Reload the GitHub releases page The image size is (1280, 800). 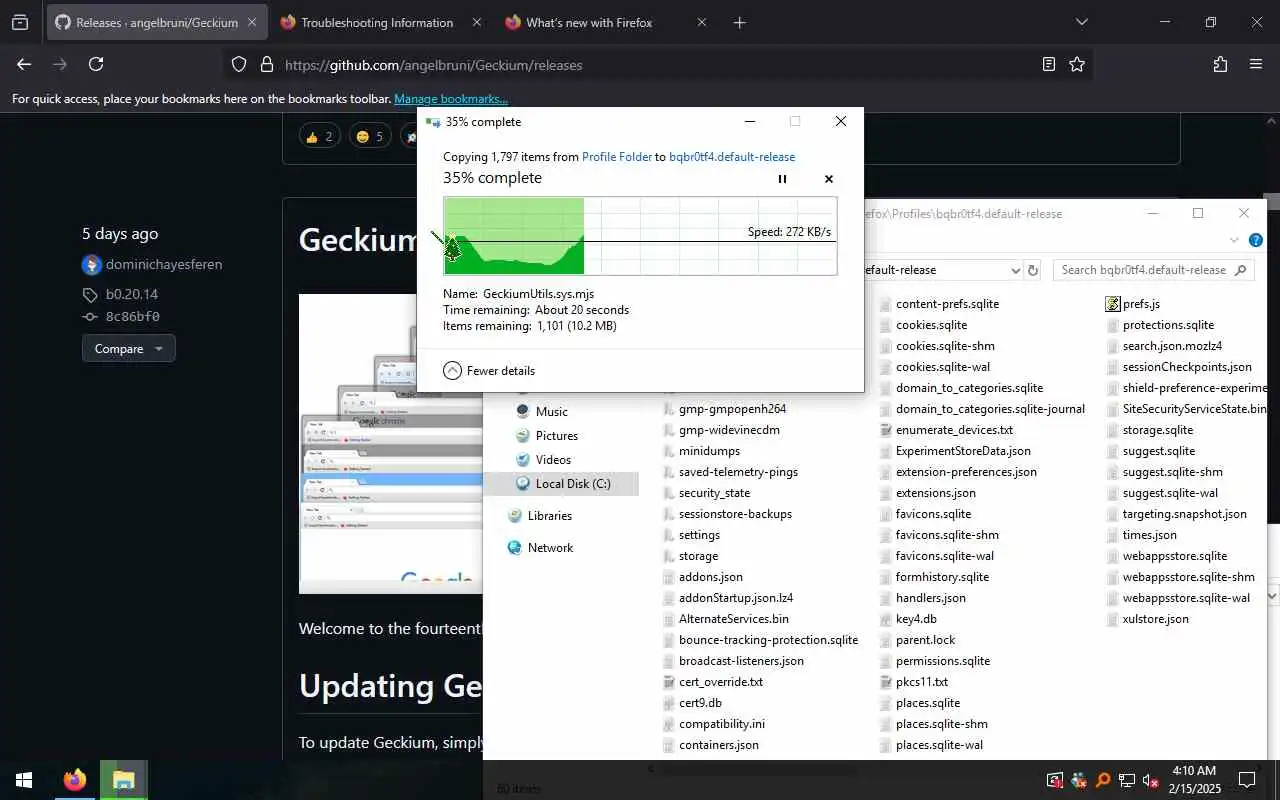(x=96, y=64)
